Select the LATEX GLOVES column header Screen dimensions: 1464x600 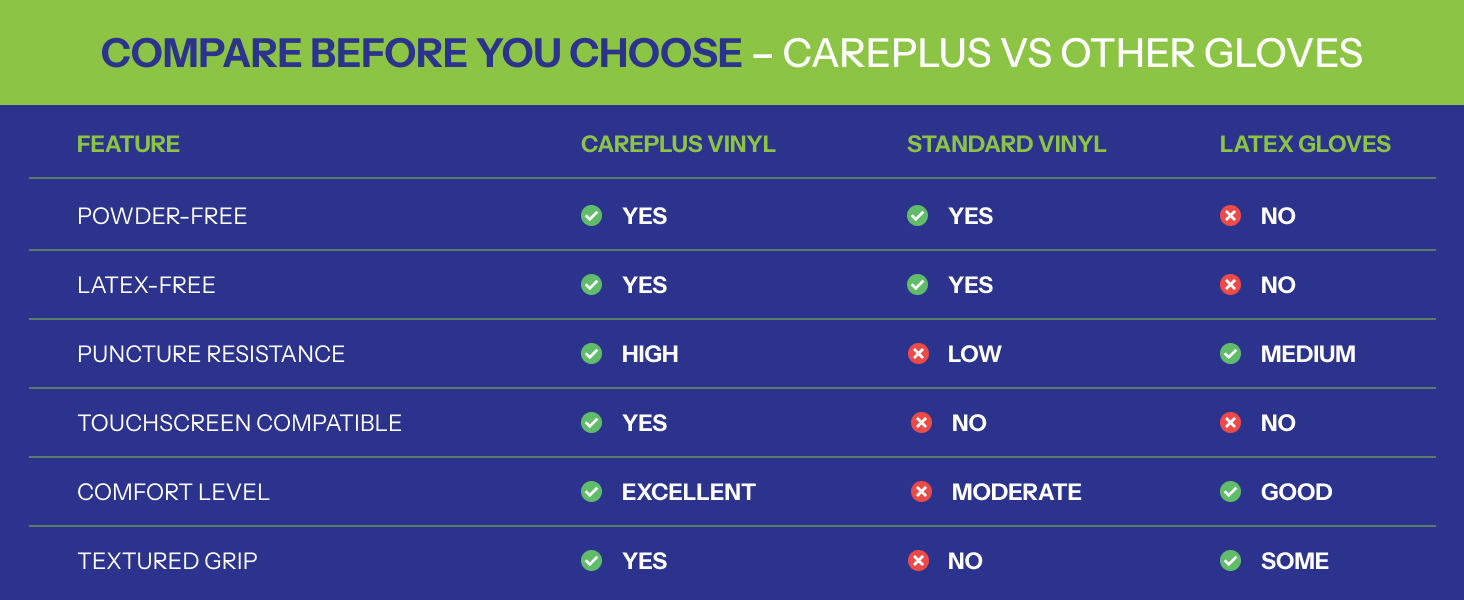click(1305, 144)
